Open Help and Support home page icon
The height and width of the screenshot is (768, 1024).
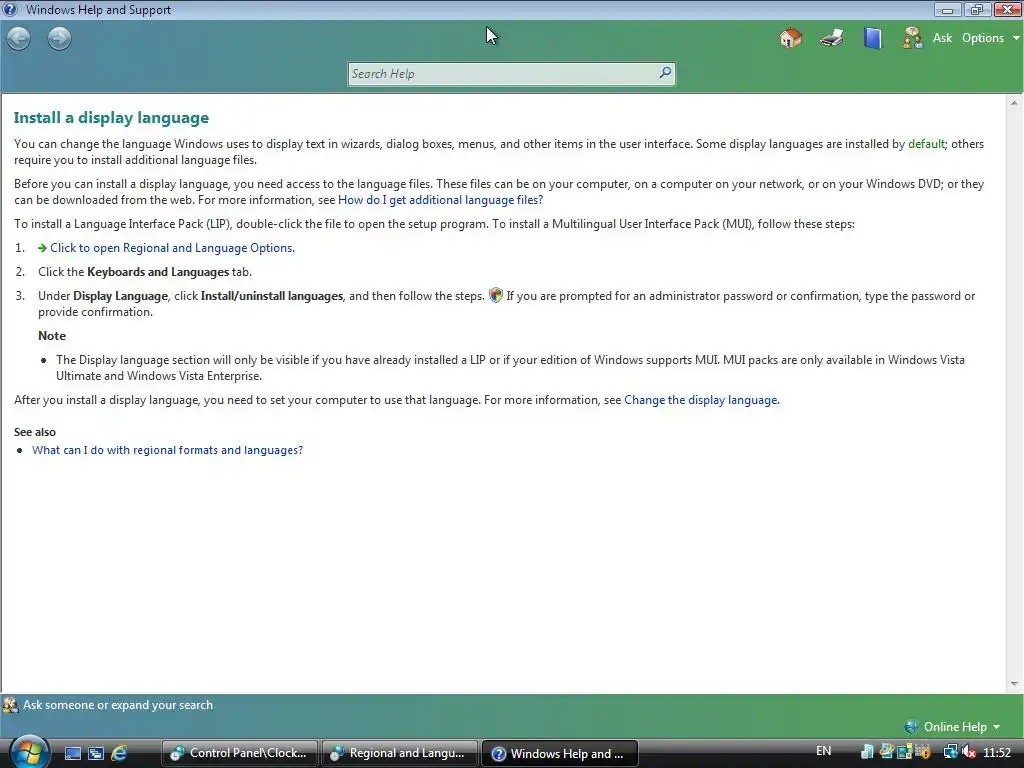point(791,38)
